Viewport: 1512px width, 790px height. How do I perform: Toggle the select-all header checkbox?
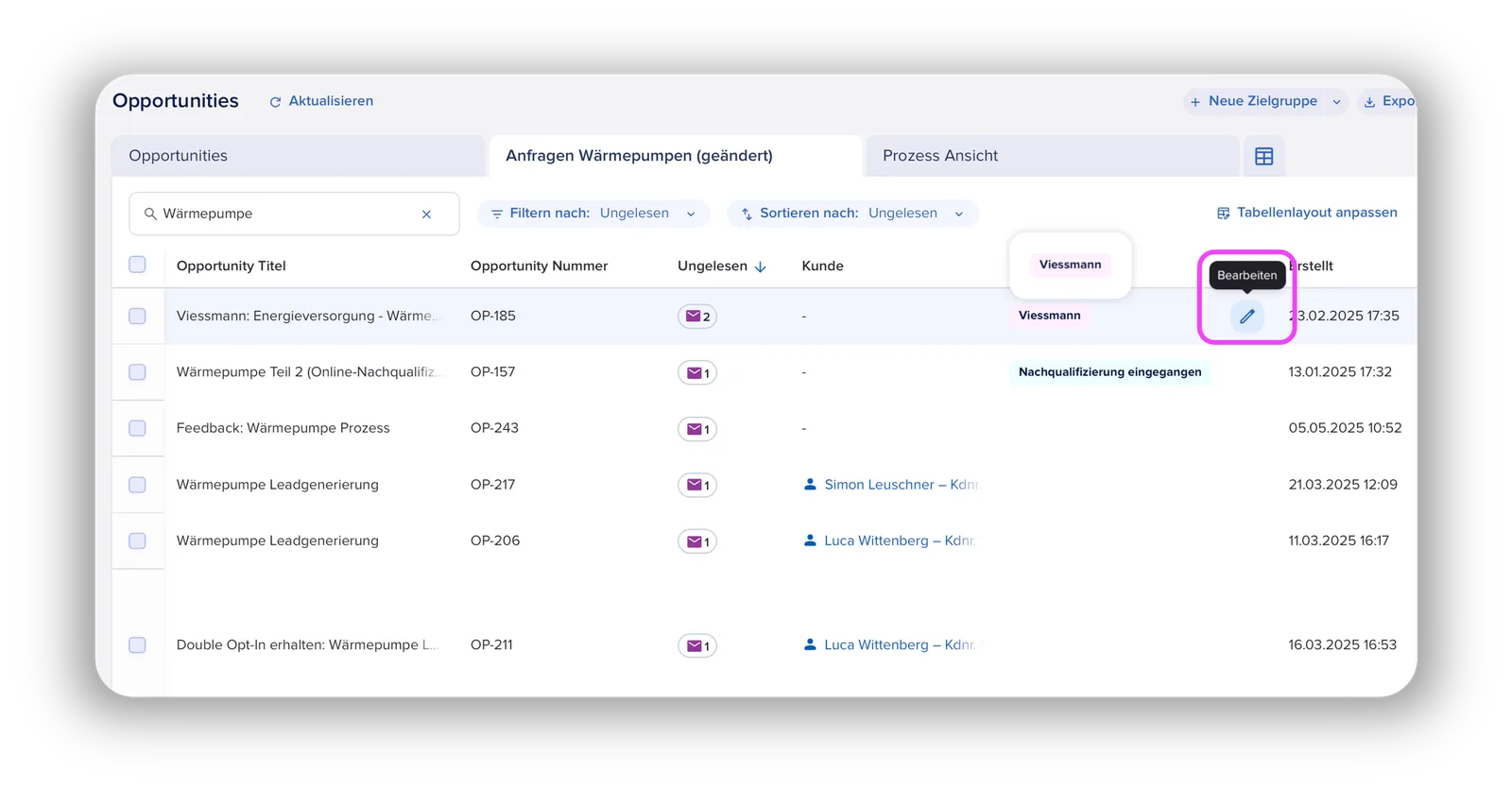coord(137,265)
